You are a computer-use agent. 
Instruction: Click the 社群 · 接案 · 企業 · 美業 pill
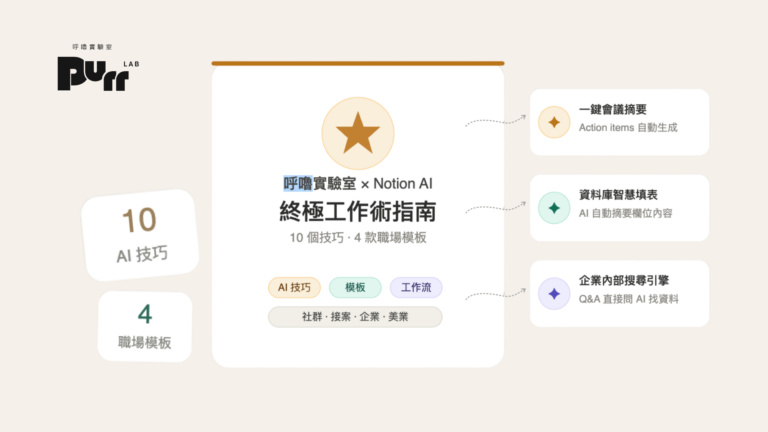pos(355,317)
